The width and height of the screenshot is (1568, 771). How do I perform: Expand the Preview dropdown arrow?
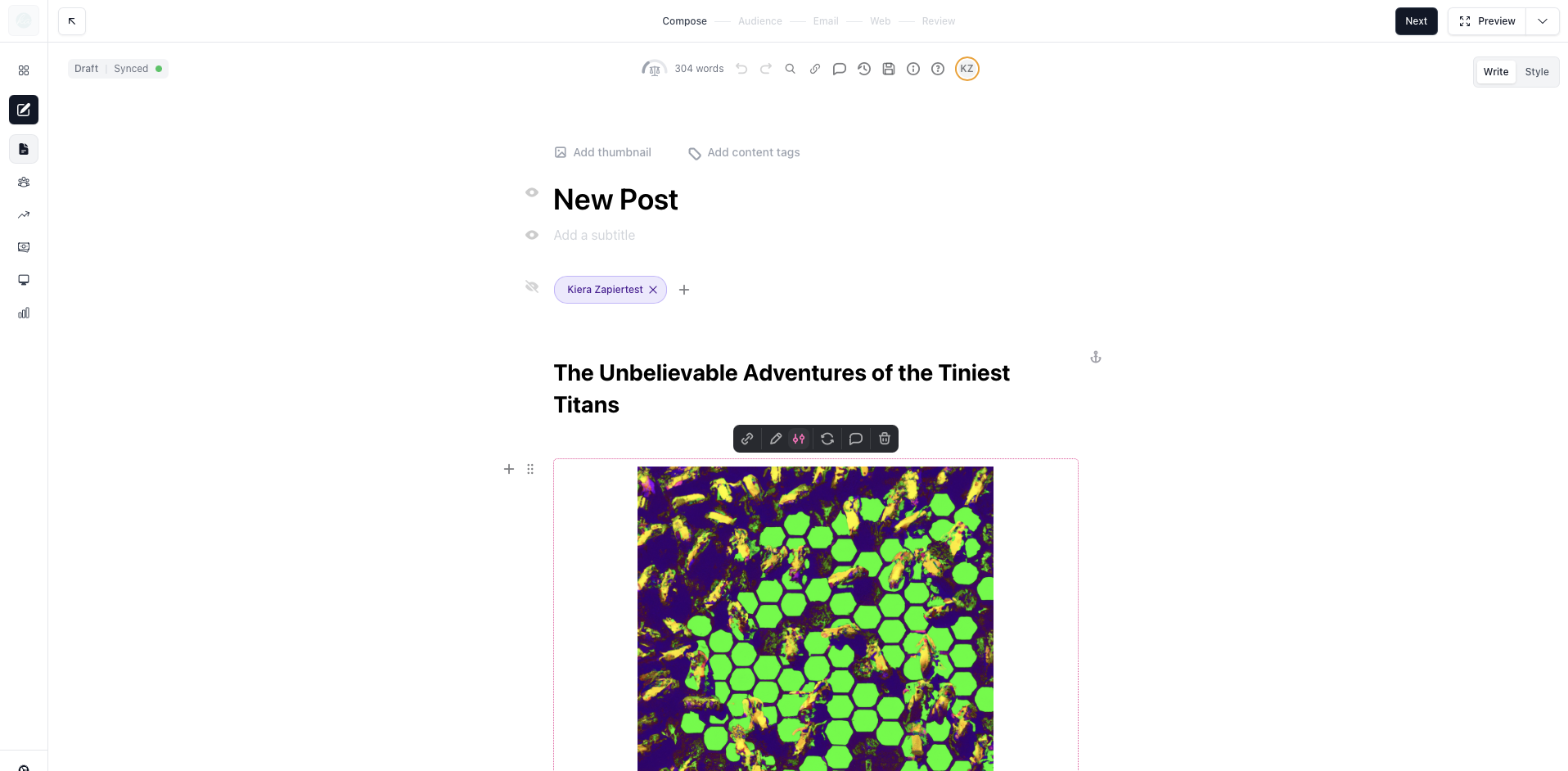click(x=1544, y=21)
